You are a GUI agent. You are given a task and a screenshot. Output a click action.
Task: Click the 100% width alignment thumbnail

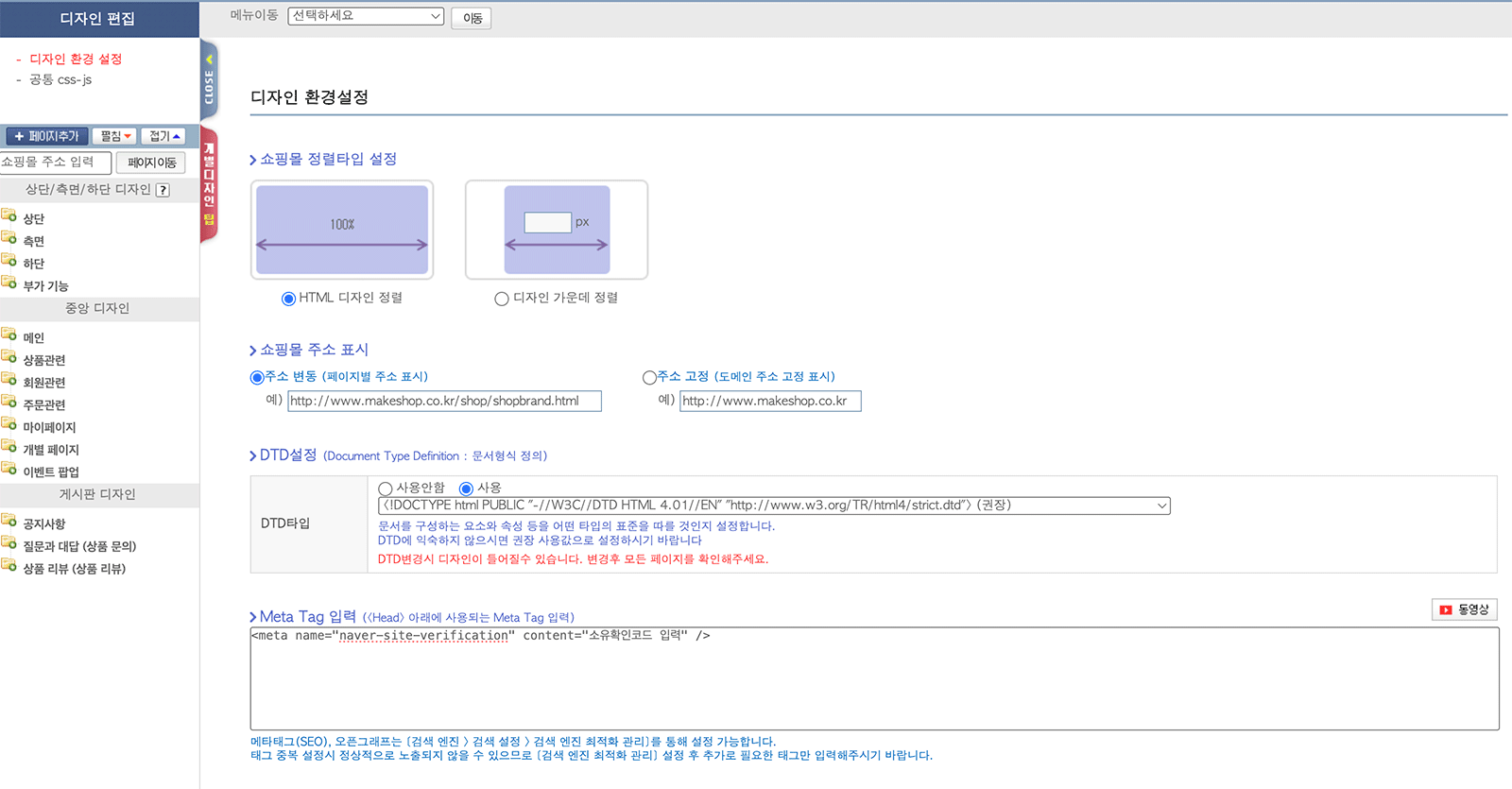[x=342, y=230]
